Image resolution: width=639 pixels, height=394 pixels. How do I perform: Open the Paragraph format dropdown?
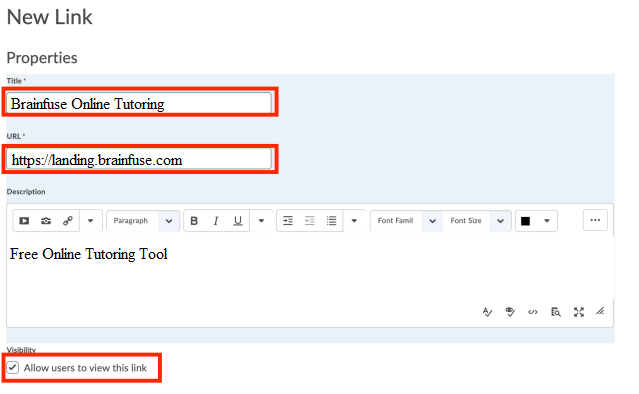pyautogui.click(x=143, y=221)
